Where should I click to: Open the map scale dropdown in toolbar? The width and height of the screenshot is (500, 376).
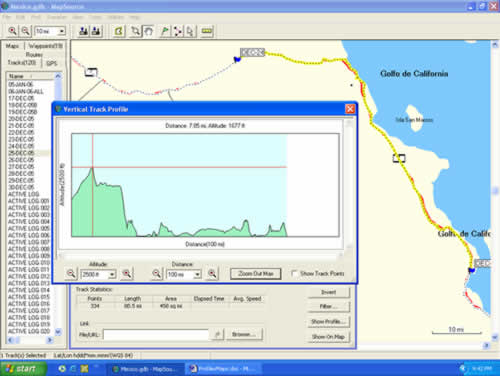[x=62, y=31]
